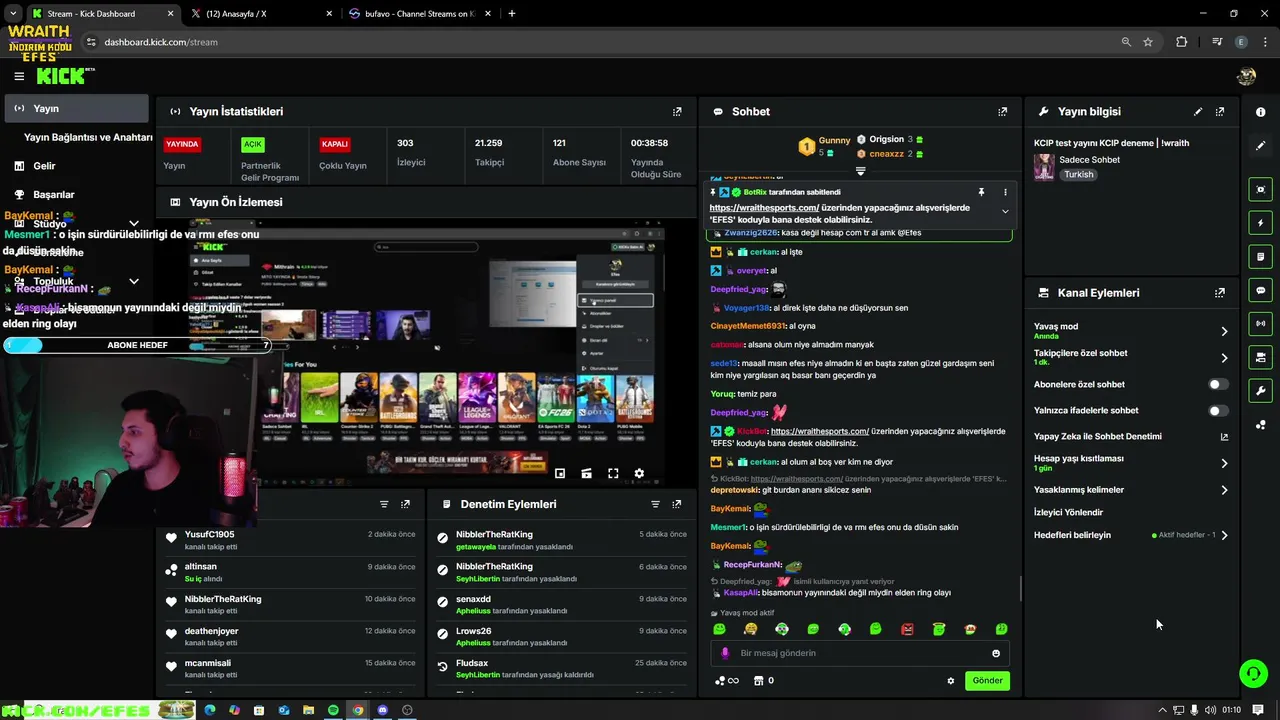Image resolution: width=1280 pixels, height=720 pixels.
Task: Expand Yasaklanmış kelimeler settings
Action: tap(1224, 490)
